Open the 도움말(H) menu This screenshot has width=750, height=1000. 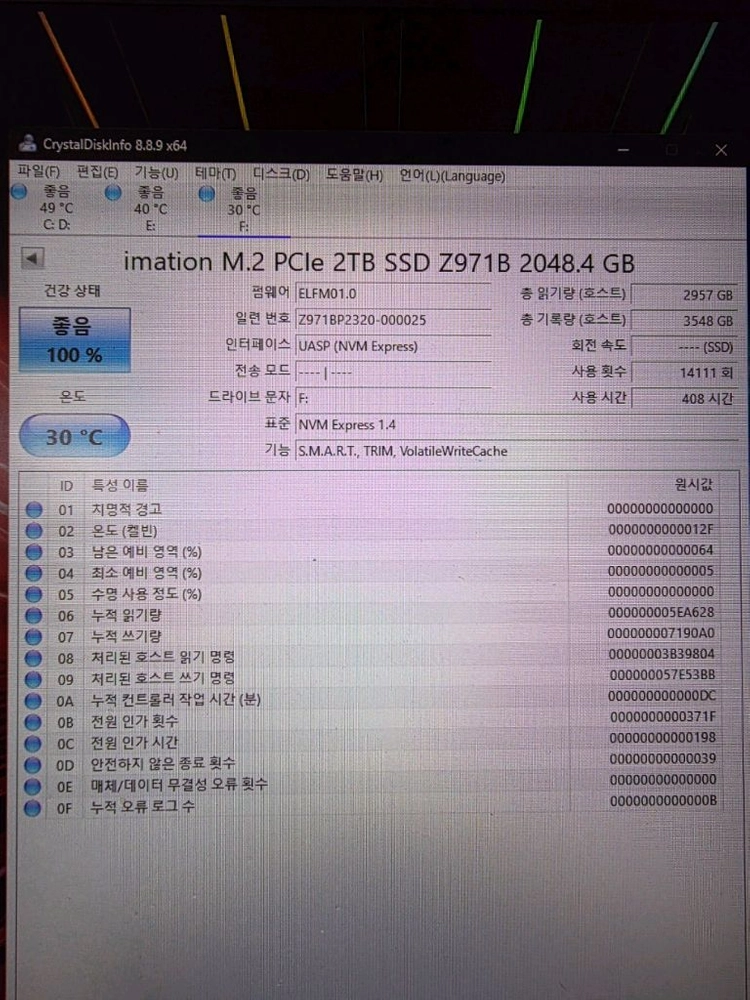(x=355, y=175)
